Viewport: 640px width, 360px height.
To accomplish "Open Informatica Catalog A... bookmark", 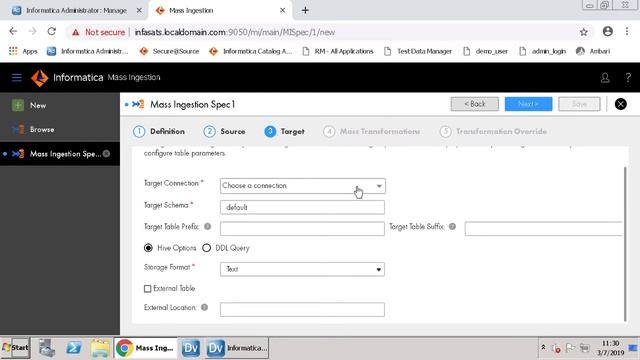I will coord(250,51).
